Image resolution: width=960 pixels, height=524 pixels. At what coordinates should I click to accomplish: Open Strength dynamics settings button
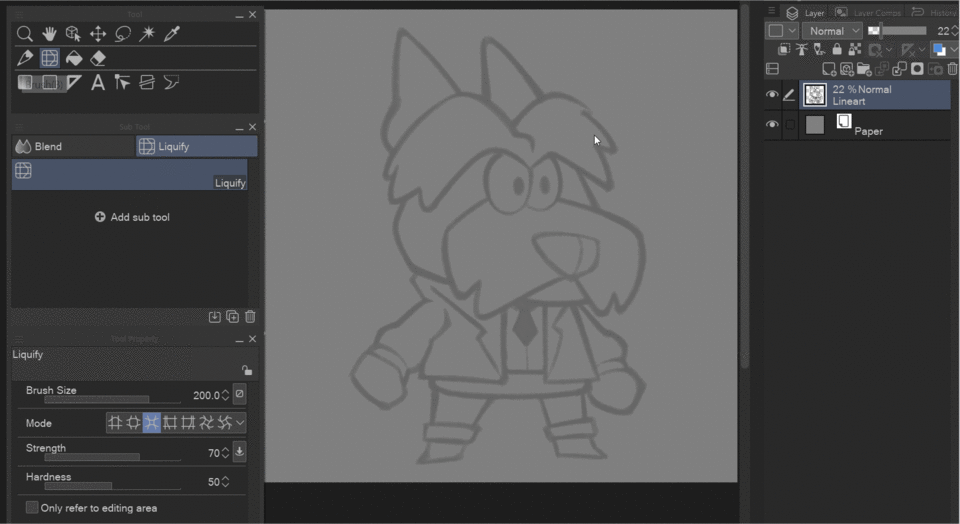240,452
